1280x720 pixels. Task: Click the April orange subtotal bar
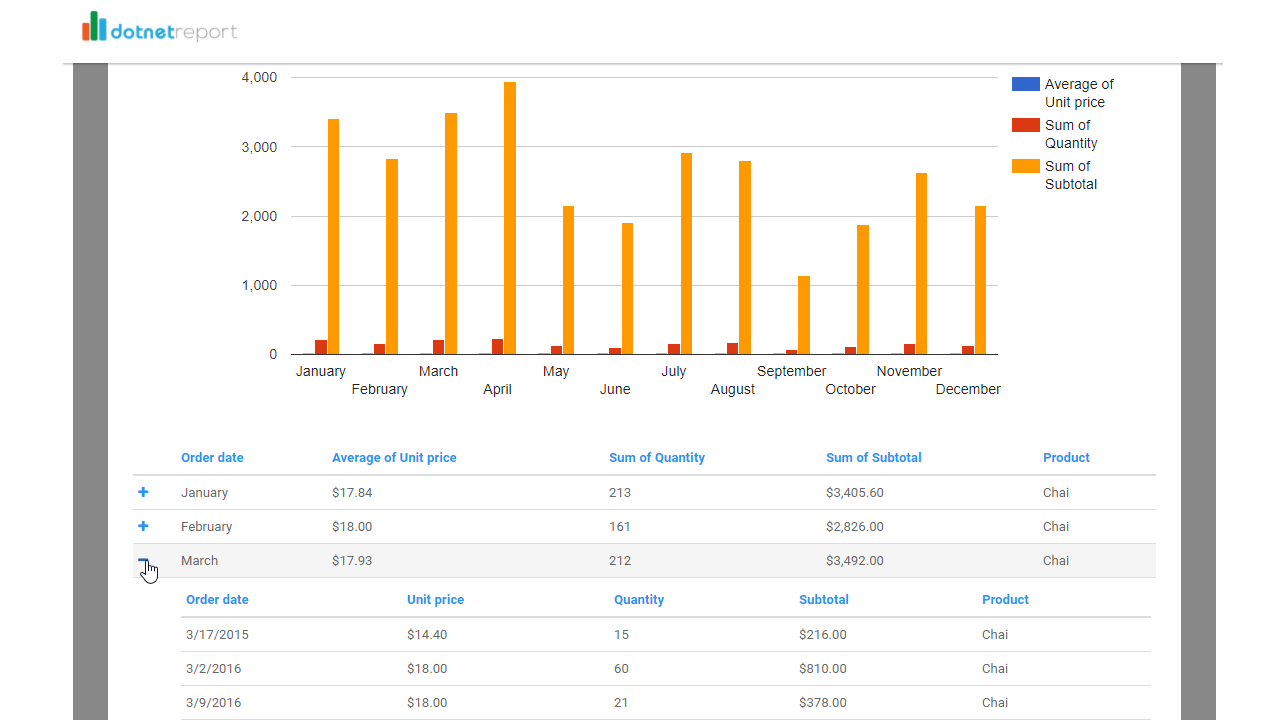[x=510, y=218]
